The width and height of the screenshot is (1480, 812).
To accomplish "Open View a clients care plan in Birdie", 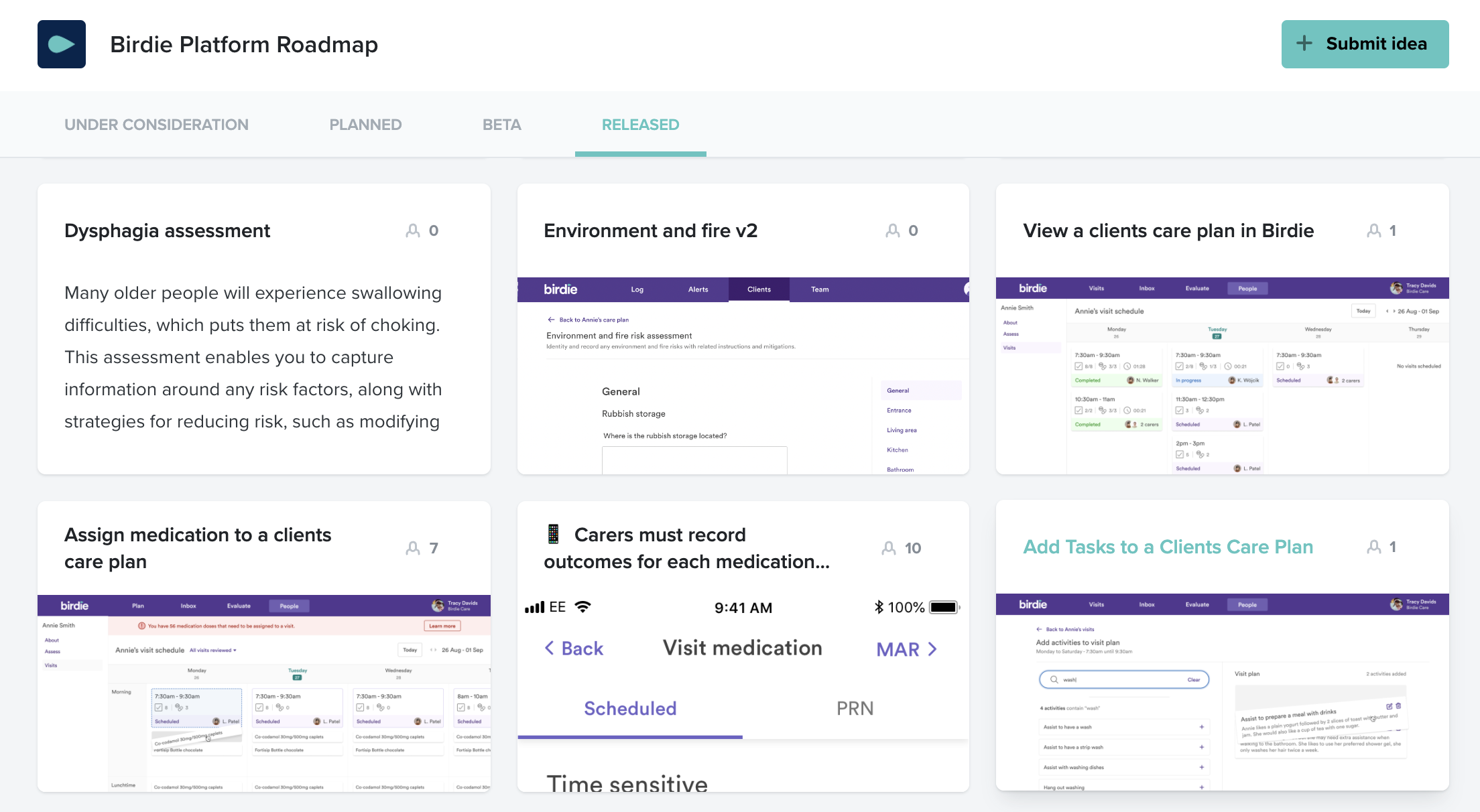I will pos(1168,230).
